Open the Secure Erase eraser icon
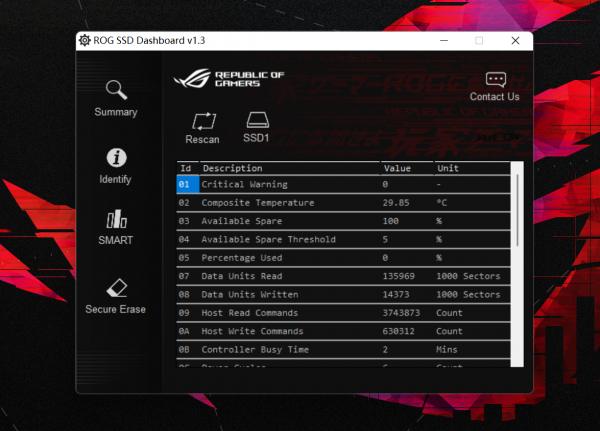 coord(117,287)
